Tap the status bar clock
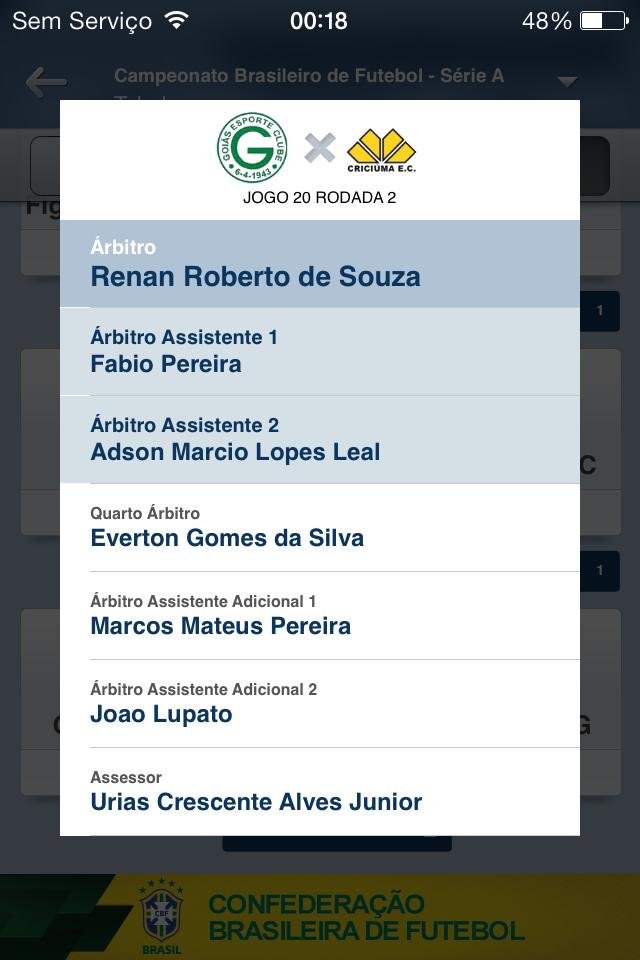The height and width of the screenshot is (960, 640). tap(319, 20)
